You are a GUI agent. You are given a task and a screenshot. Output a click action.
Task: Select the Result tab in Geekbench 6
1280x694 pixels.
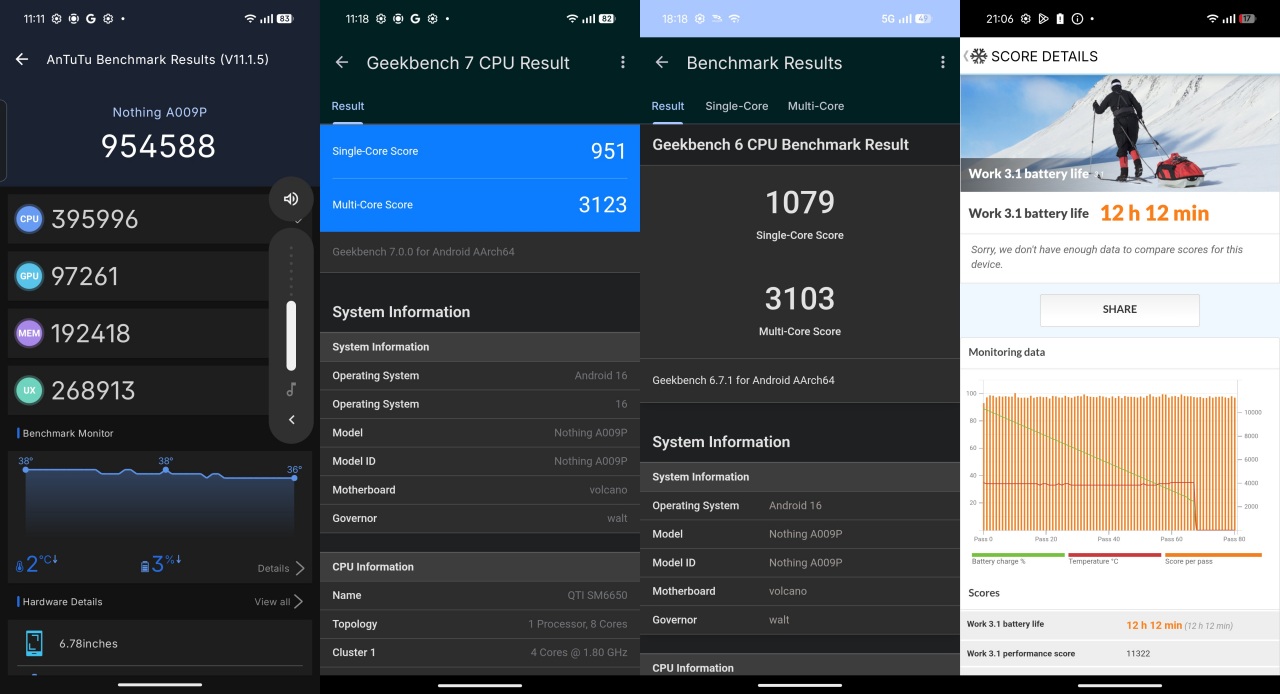(x=668, y=106)
